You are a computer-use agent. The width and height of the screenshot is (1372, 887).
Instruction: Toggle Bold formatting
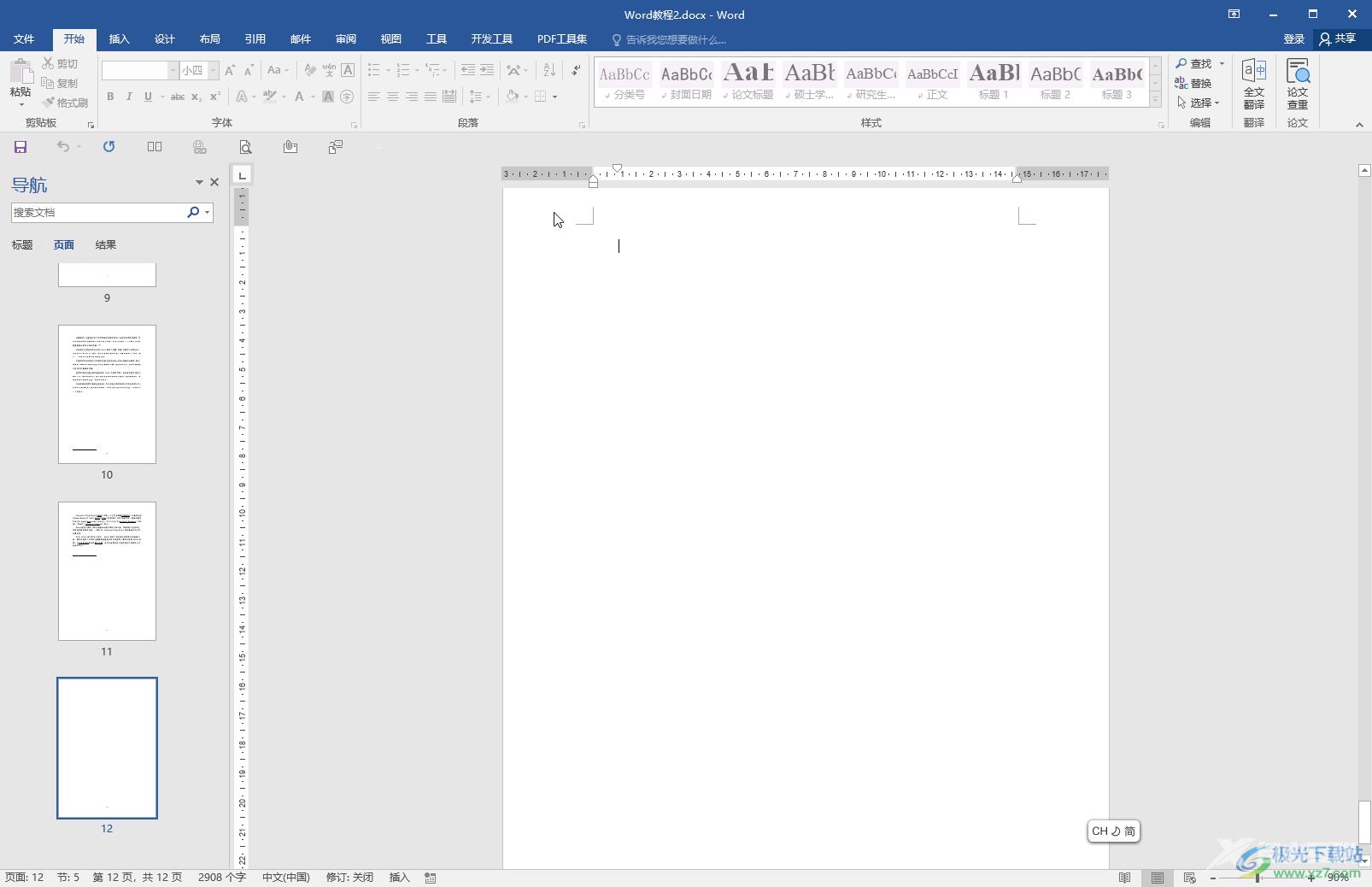110,97
